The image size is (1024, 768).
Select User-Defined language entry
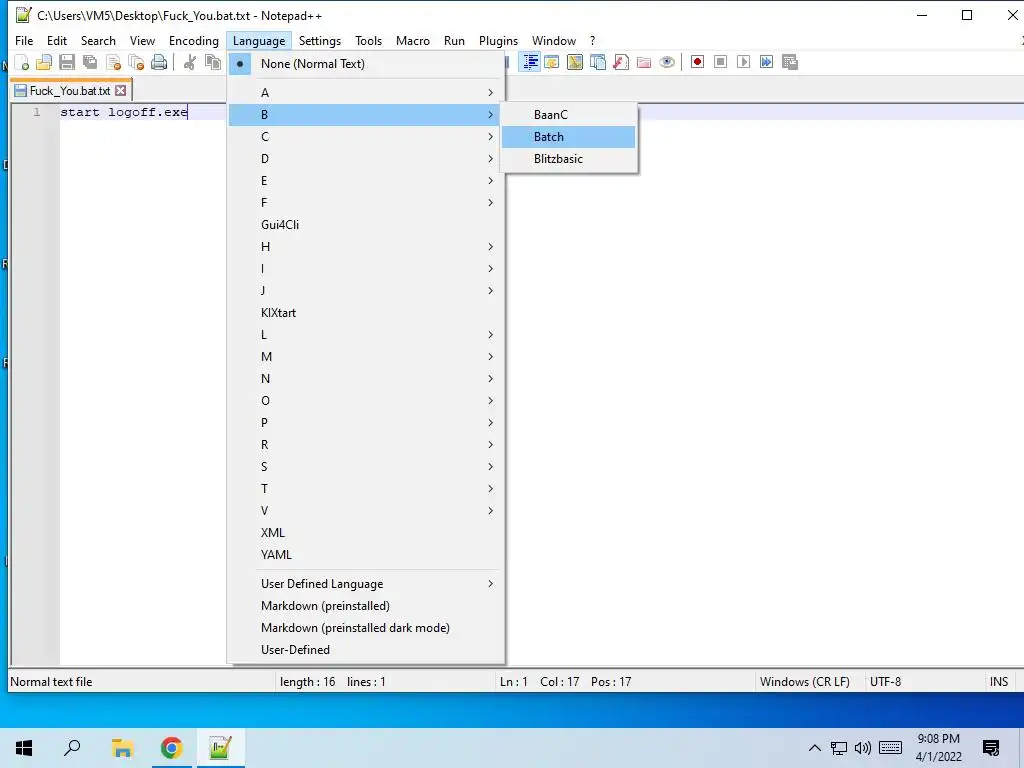click(366, 650)
